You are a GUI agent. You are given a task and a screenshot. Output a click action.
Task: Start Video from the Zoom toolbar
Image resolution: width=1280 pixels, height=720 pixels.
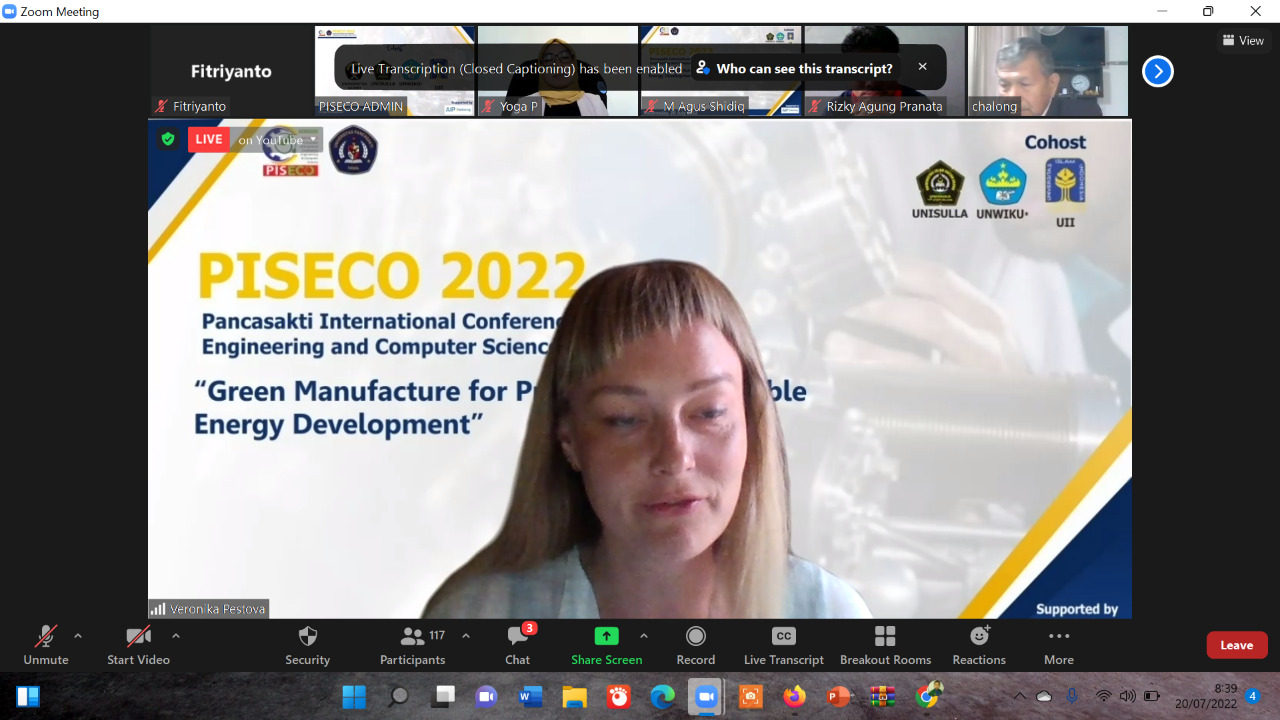(x=138, y=646)
